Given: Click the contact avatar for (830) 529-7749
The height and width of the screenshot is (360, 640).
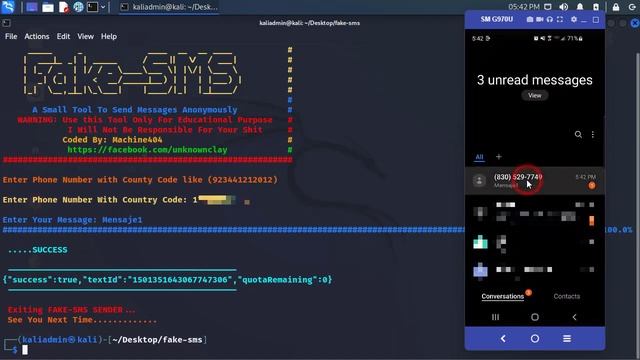Looking at the screenshot, I should coord(479,180).
